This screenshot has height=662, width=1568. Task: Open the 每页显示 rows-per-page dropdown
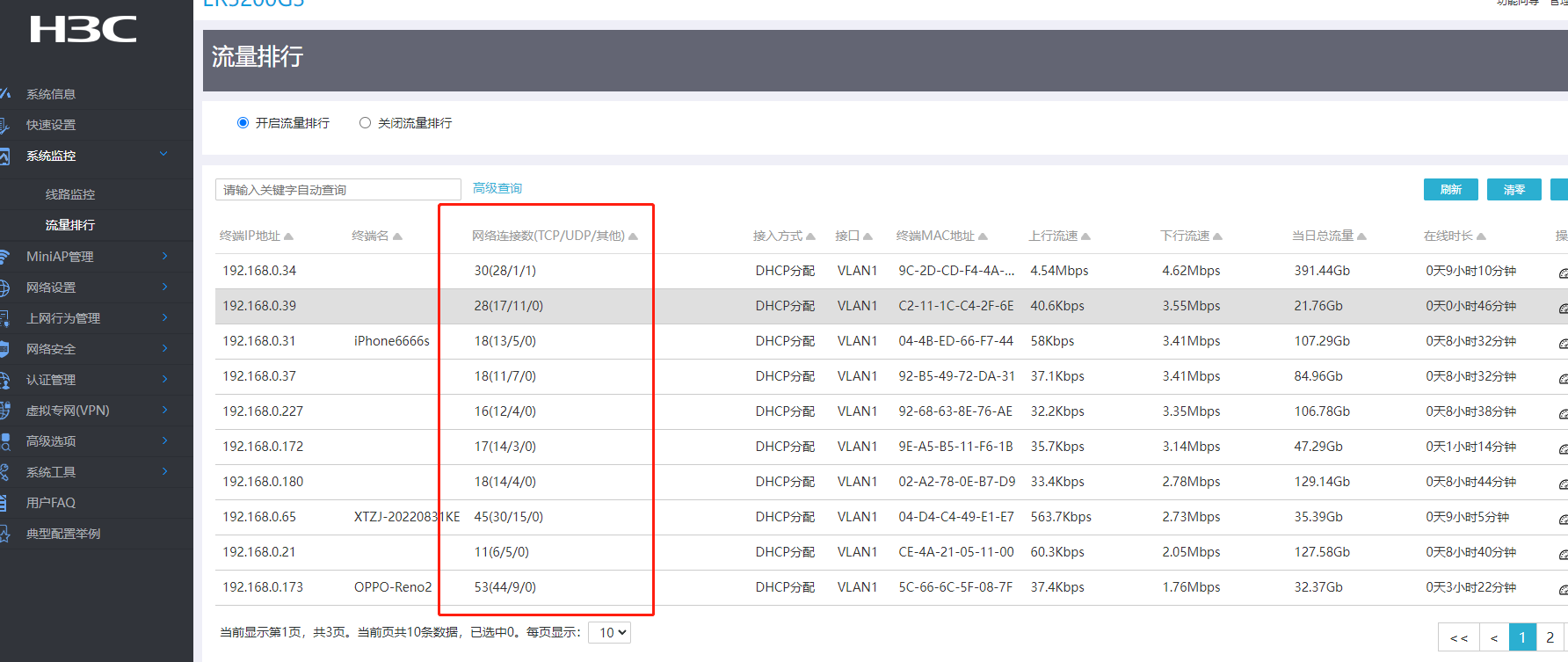click(610, 633)
